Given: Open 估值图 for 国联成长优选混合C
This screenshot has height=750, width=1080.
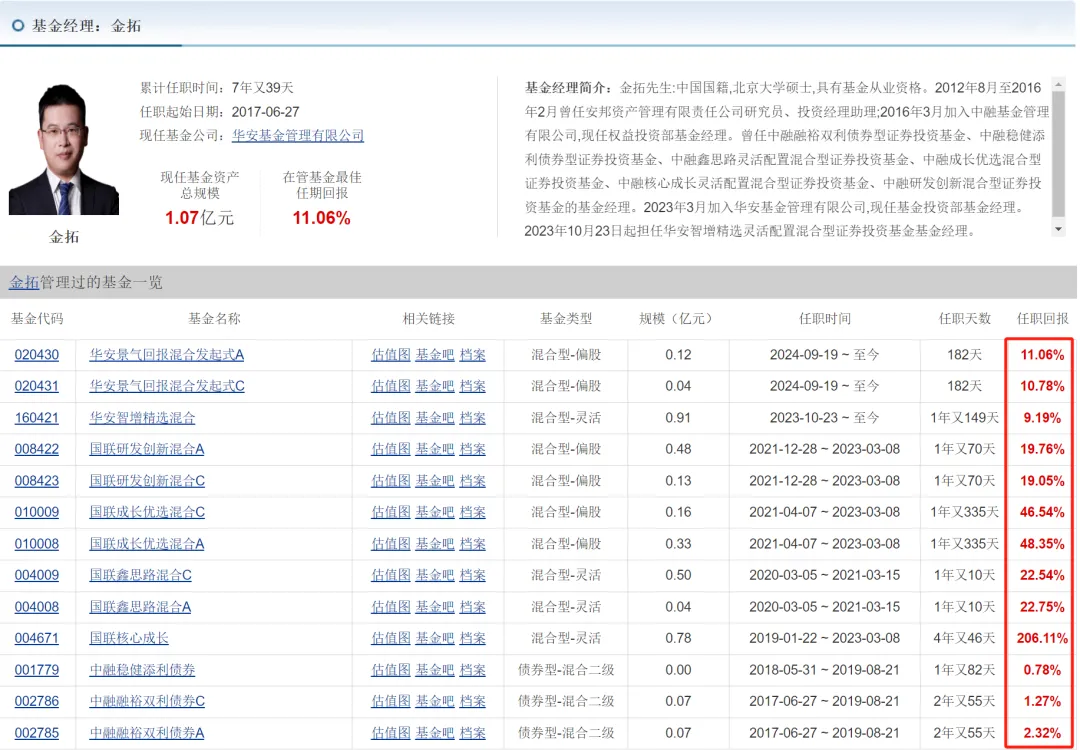Looking at the screenshot, I should [391, 512].
